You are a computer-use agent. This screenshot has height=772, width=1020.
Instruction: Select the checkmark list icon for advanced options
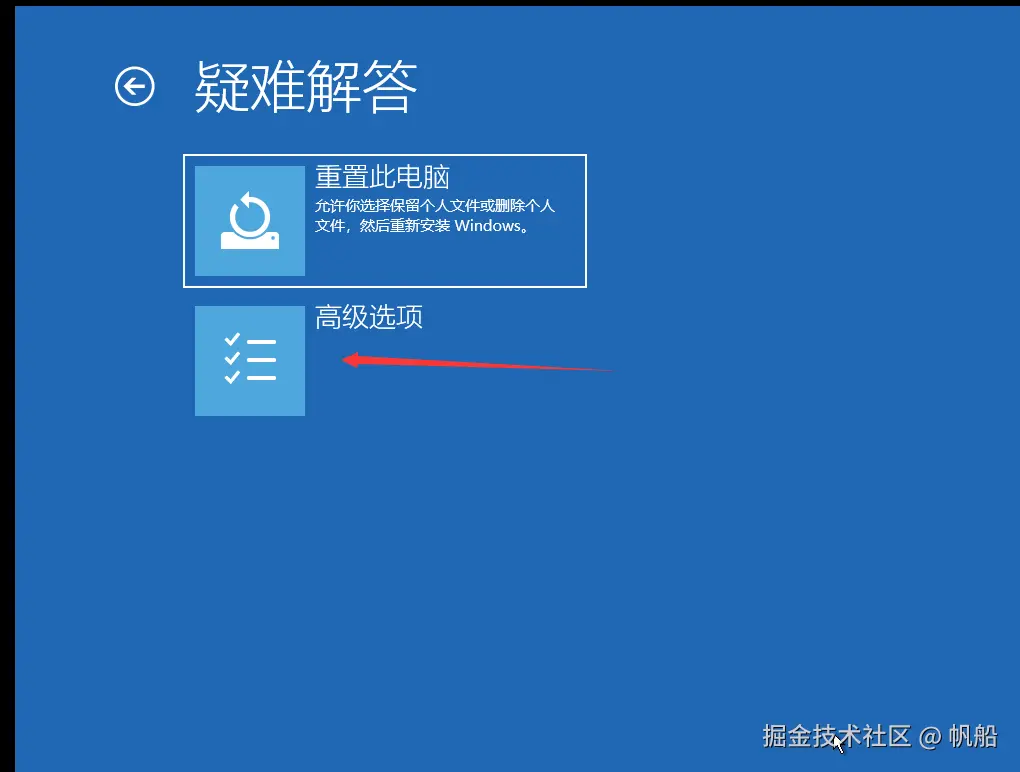249,360
